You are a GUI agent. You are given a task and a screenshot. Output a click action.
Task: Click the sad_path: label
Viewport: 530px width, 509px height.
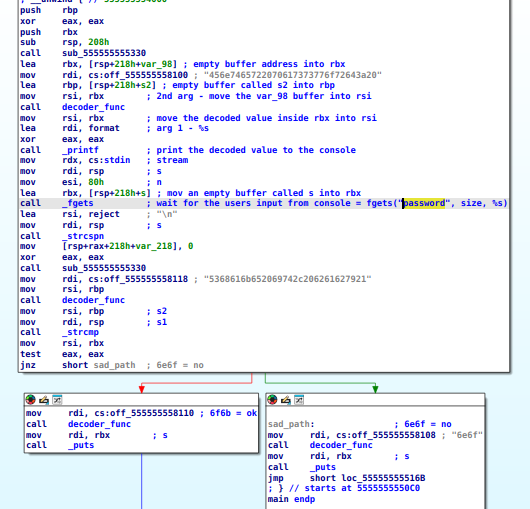[291, 424]
